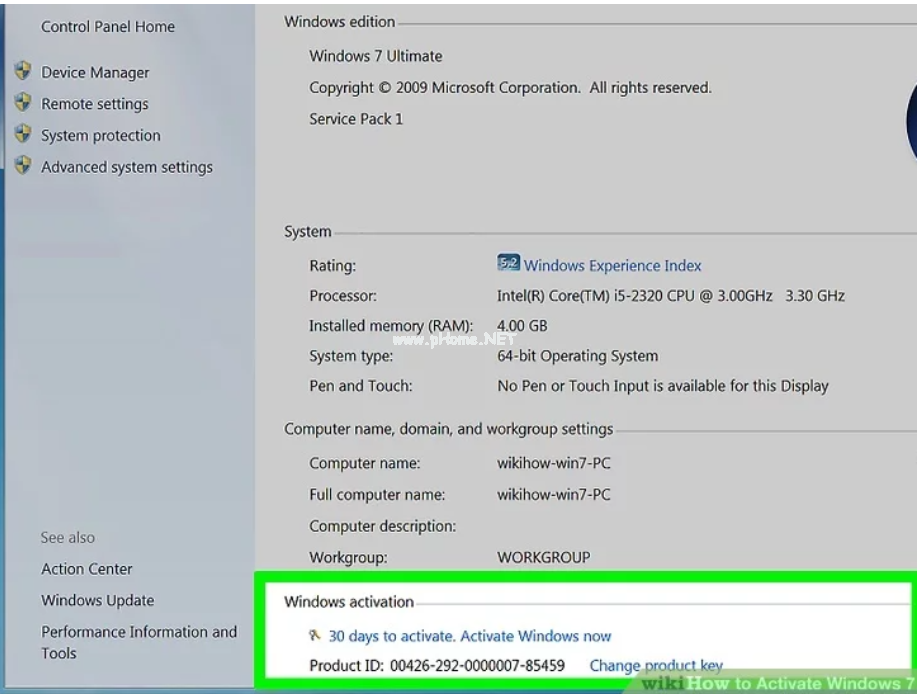918x695 pixels.
Task: Open Windows Update from See also
Action: coord(97,601)
